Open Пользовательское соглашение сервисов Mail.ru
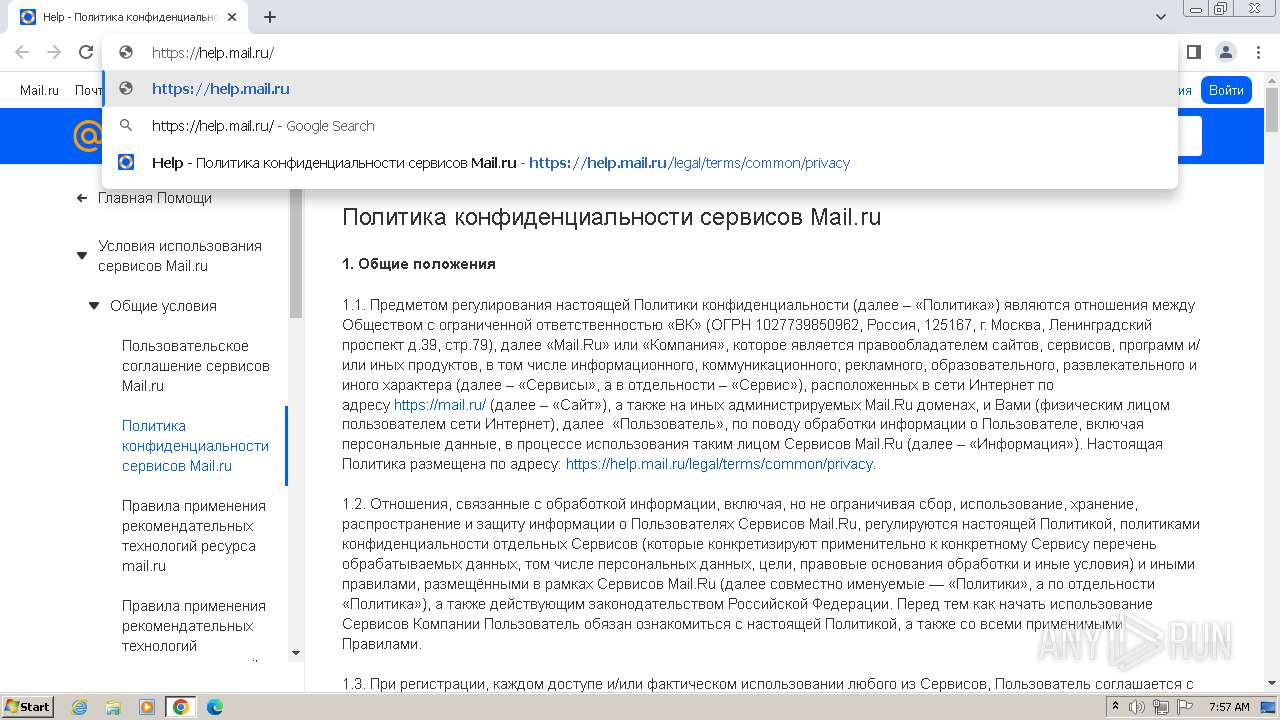 (196, 366)
